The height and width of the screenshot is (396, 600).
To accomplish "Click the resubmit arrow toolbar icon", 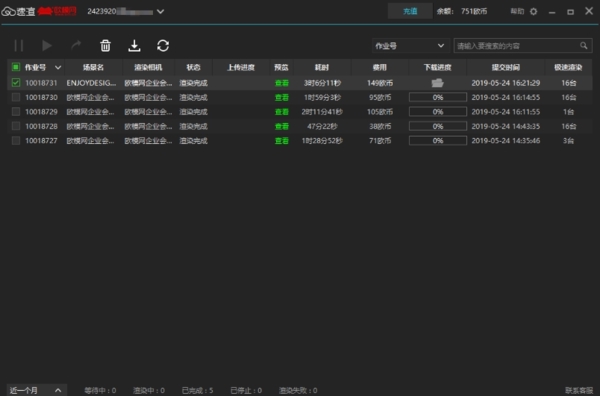I will tap(76, 46).
